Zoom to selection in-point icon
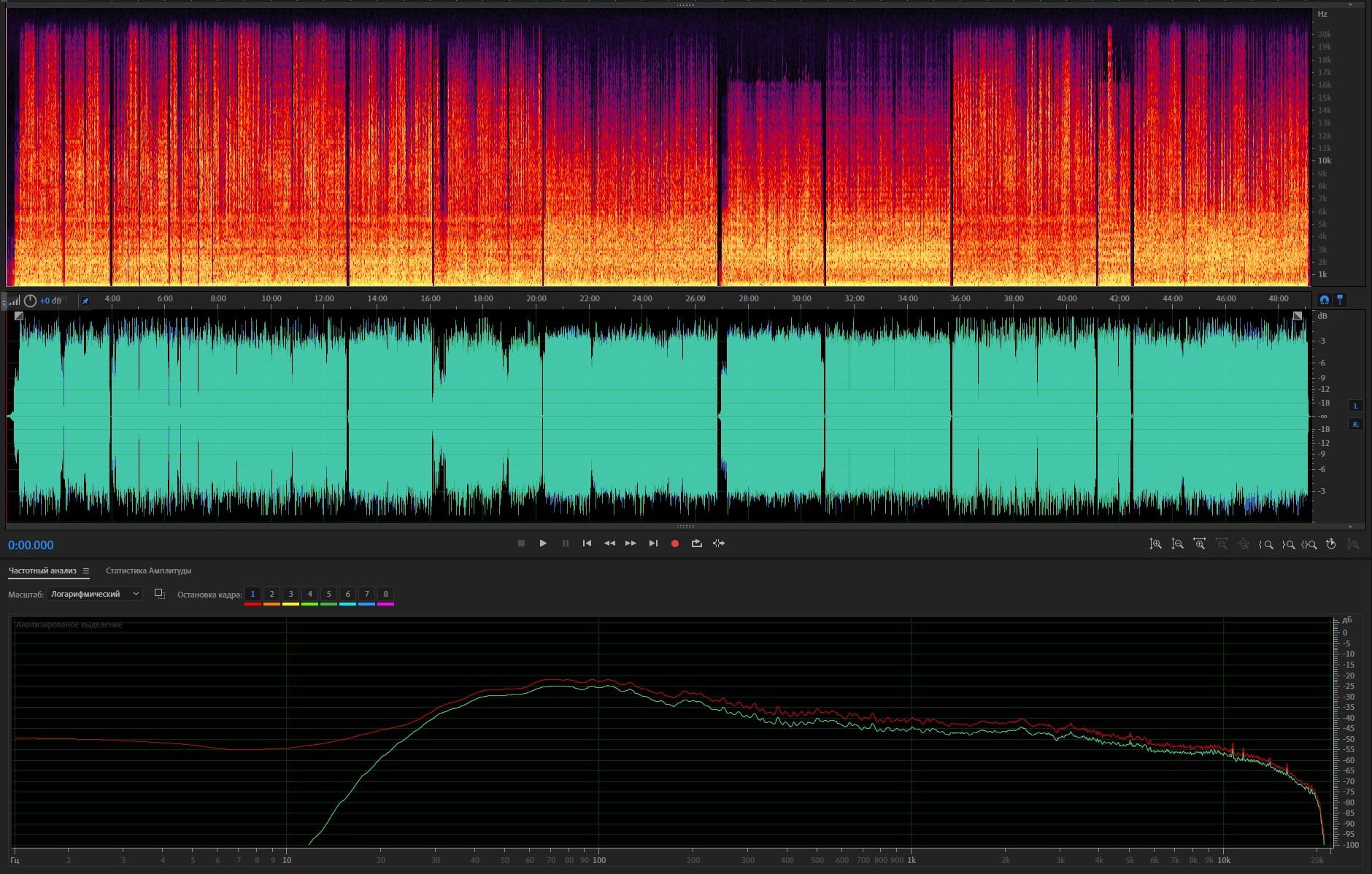The height and width of the screenshot is (874, 1372). coord(1266,544)
